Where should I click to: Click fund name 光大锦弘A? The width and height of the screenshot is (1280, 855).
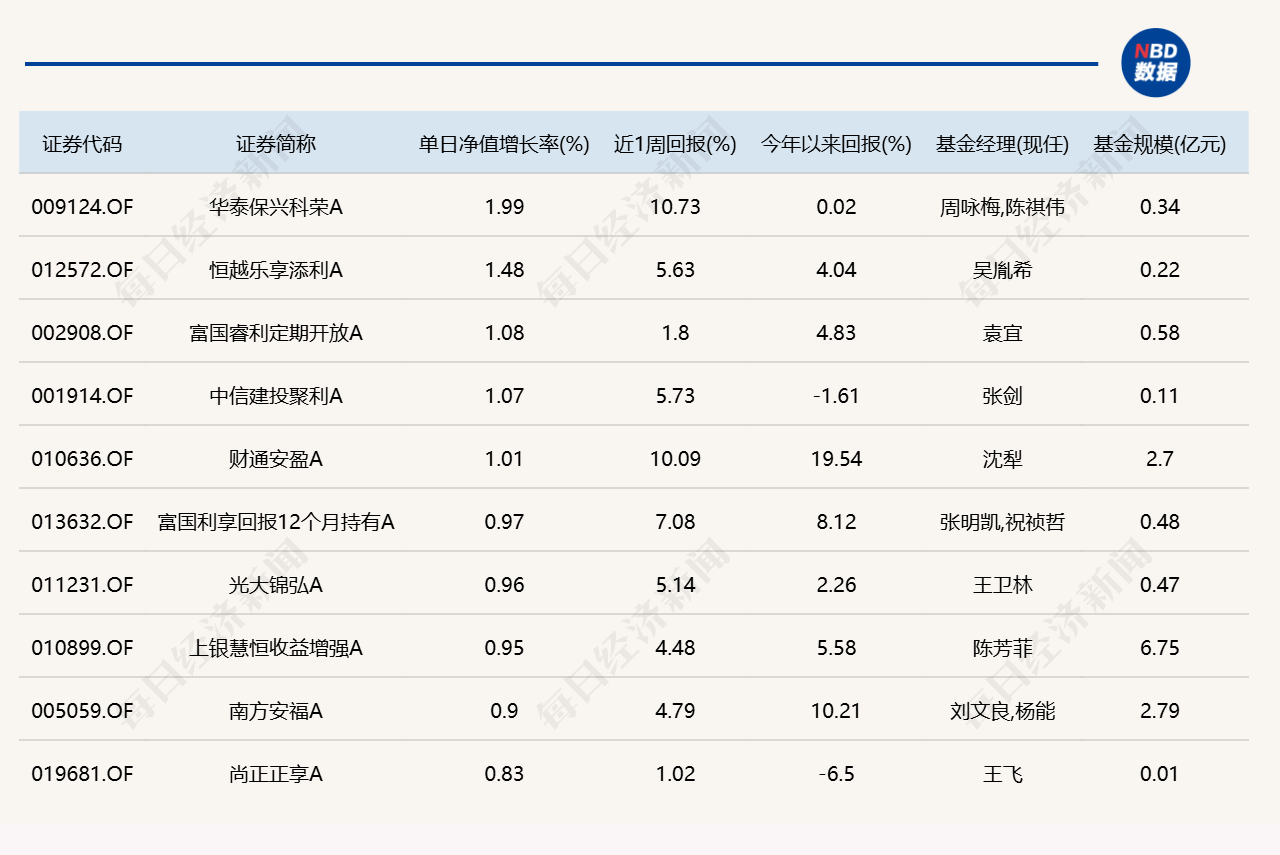[x=276, y=585]
